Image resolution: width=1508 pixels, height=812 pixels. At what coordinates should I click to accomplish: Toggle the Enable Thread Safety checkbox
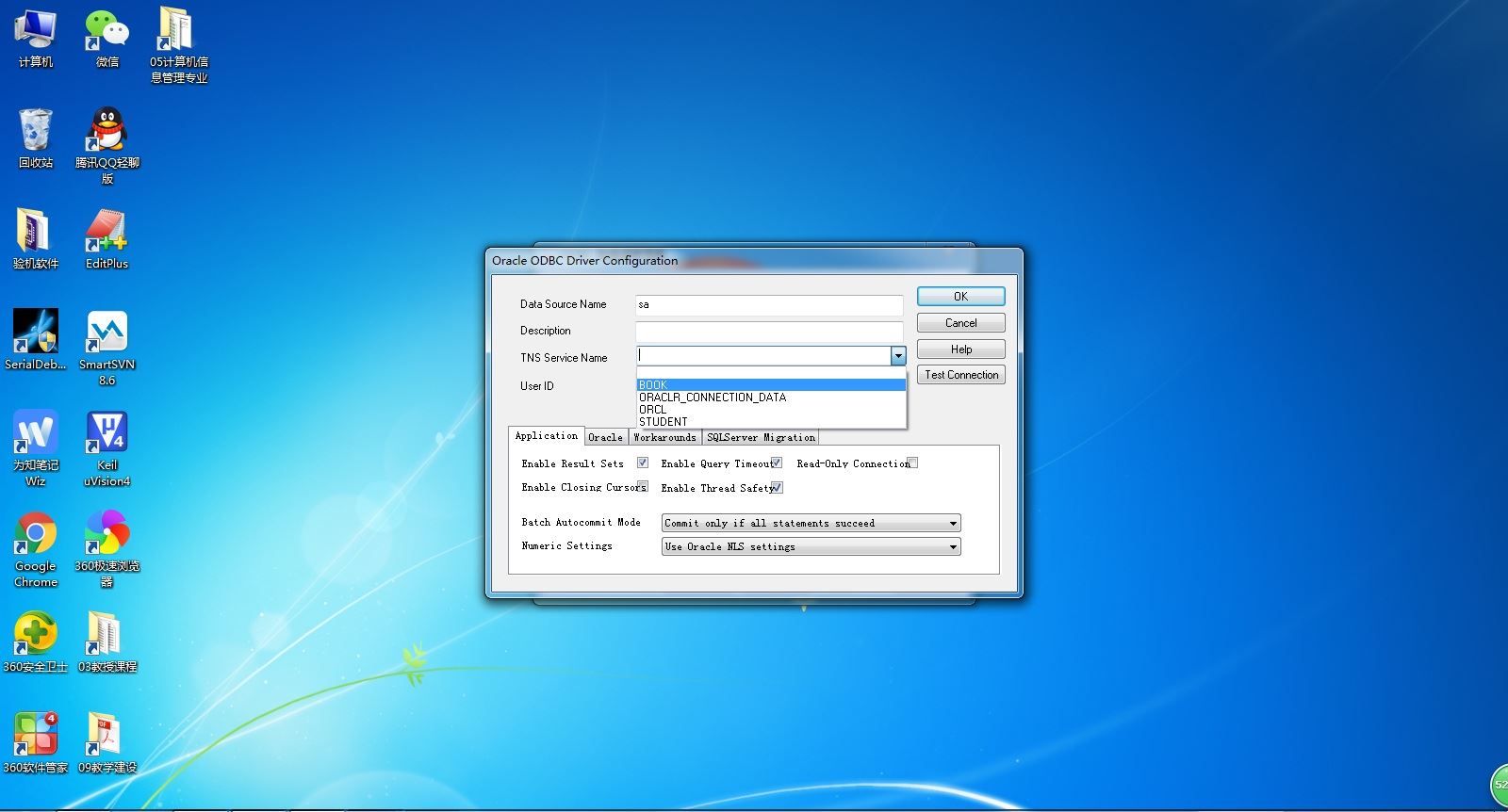click(778, 487)
